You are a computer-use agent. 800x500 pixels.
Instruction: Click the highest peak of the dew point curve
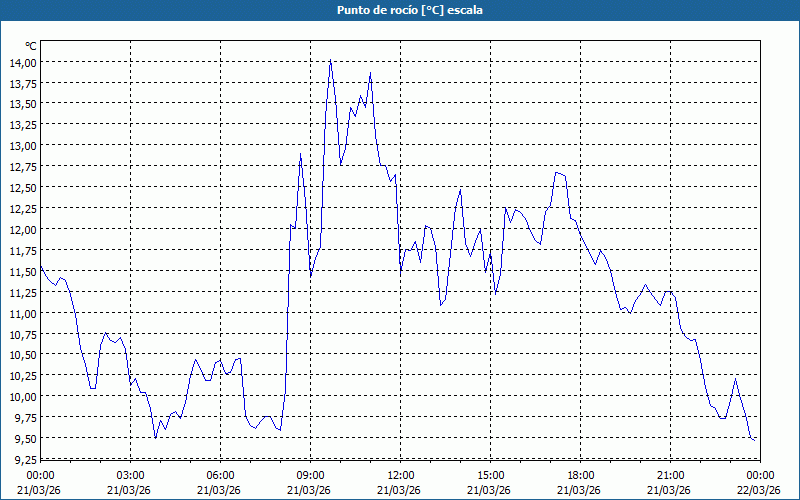click(331, 60)
